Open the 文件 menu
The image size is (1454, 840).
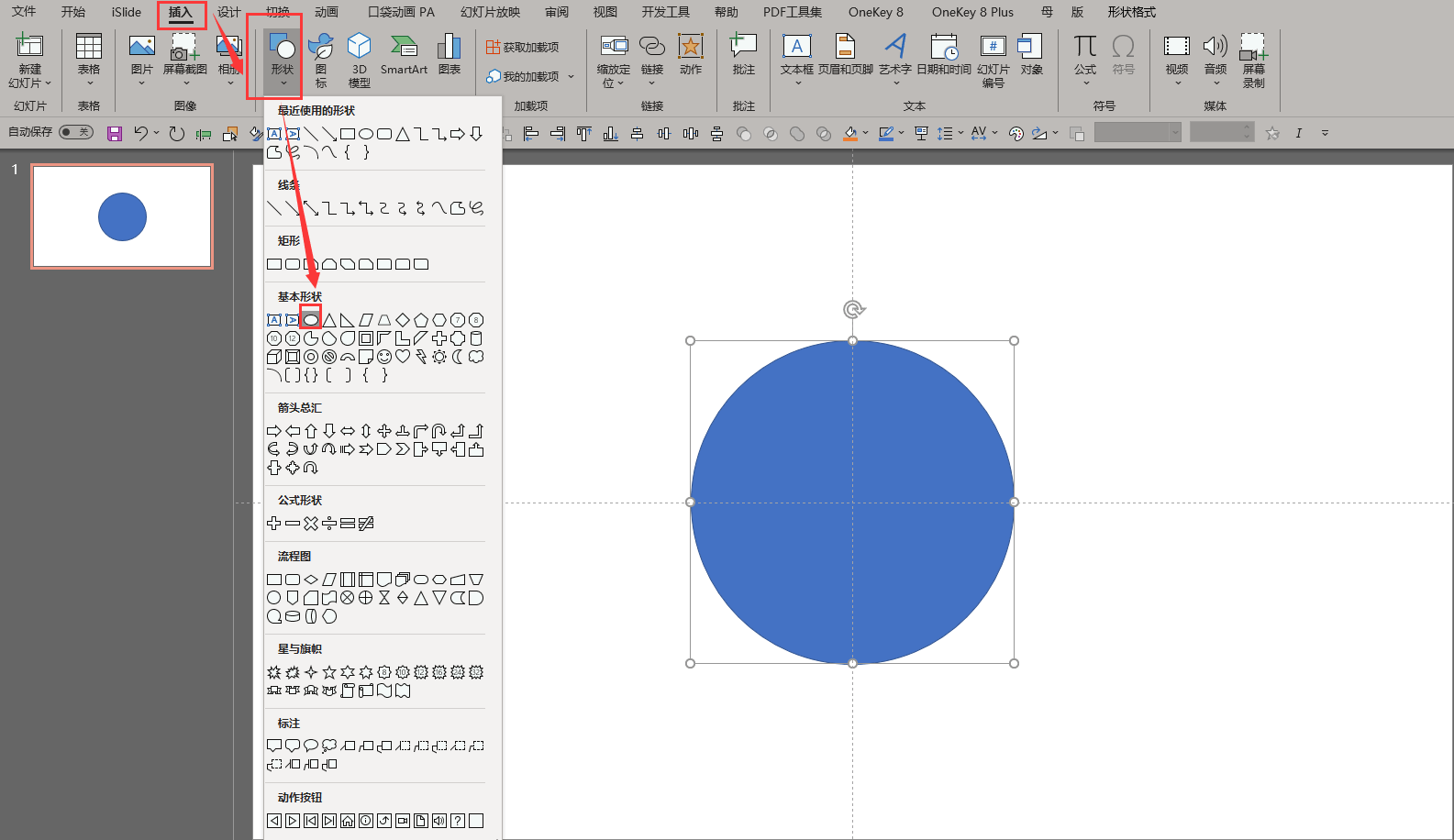[x=24, y=12]
